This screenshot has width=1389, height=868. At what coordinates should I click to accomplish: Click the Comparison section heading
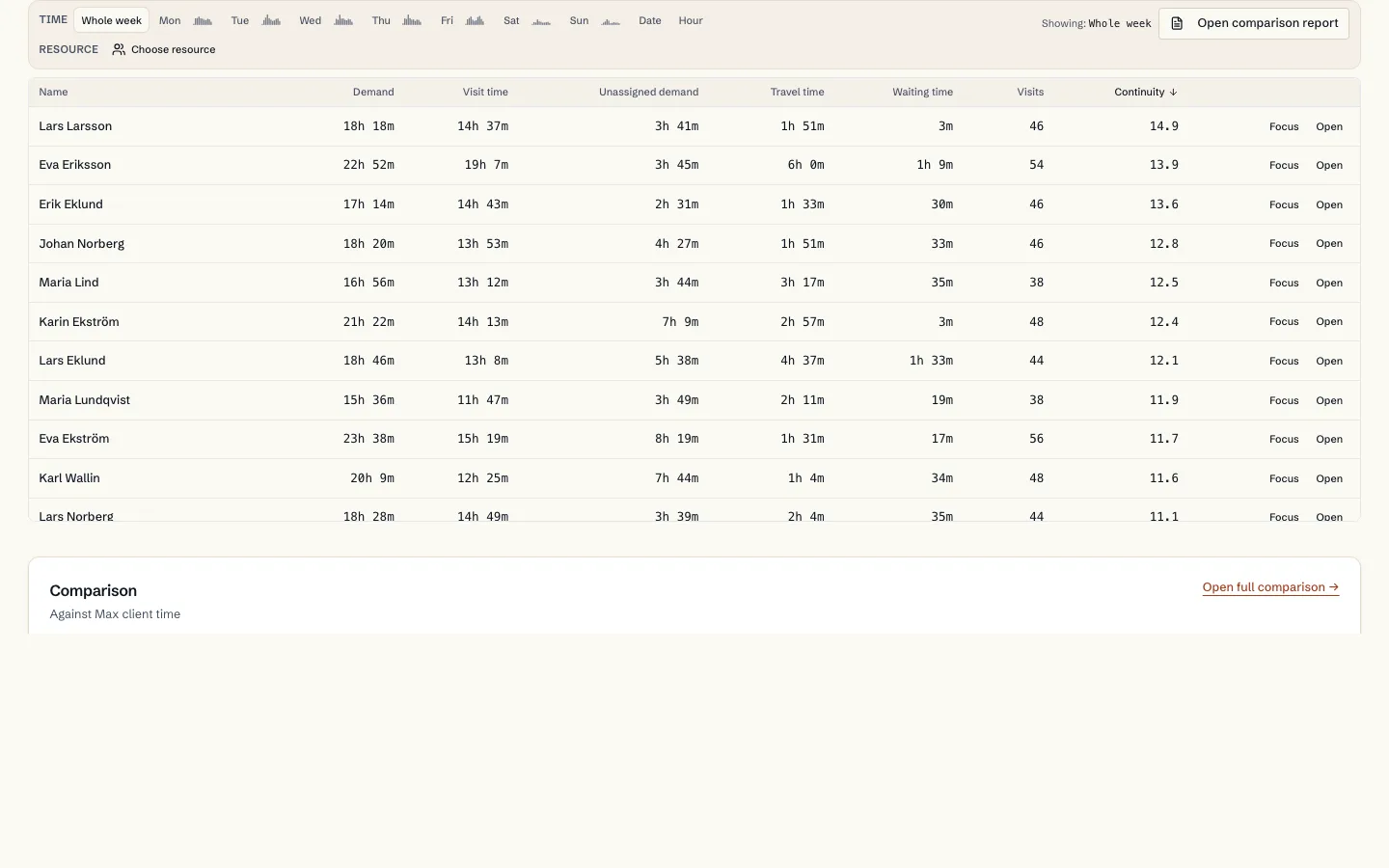(x=94, y=590)
